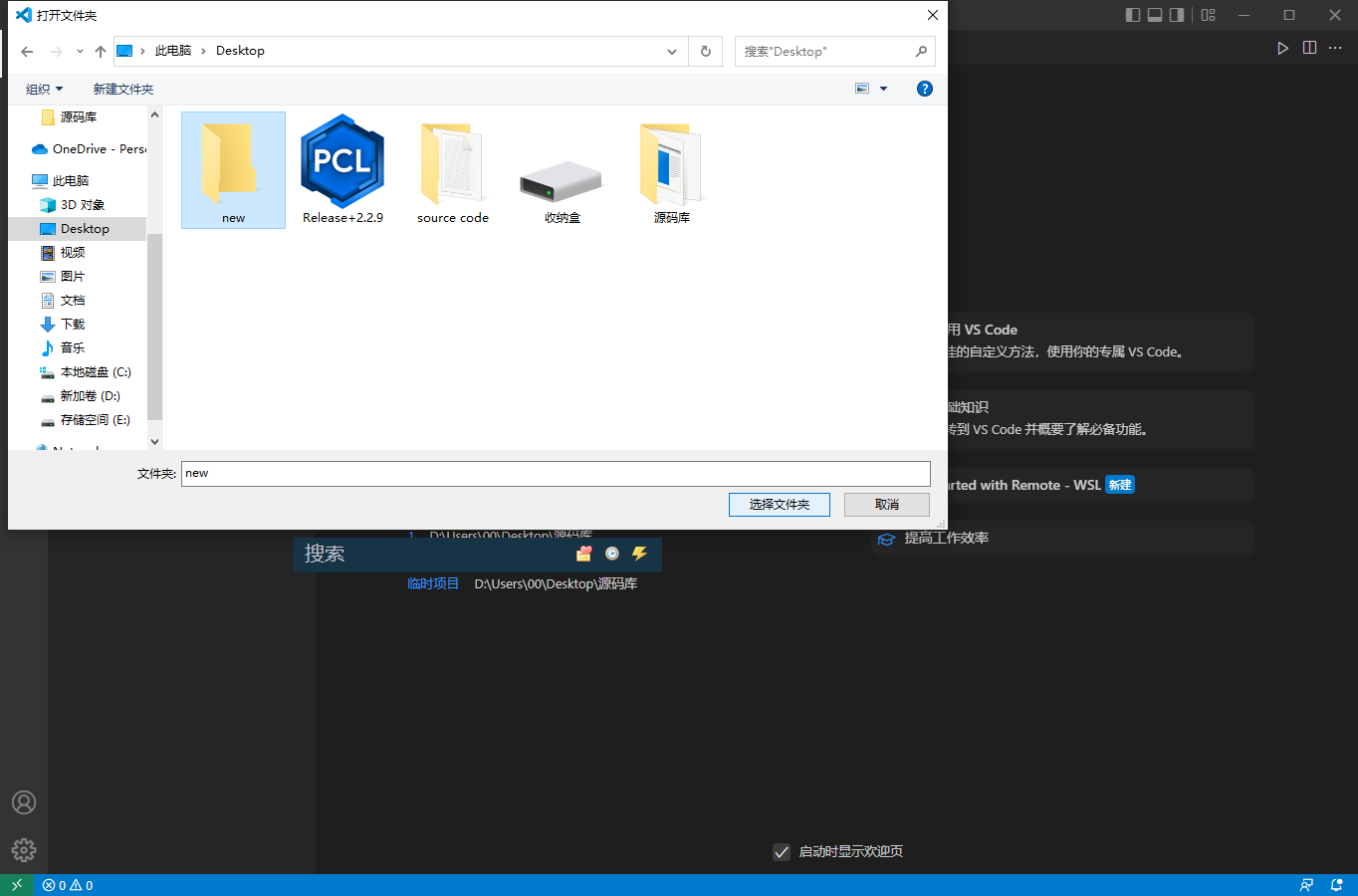Open VS Code editor more actions ellipsis
The width and height of the screenshot is (1358, 896).
point(1335,48)
